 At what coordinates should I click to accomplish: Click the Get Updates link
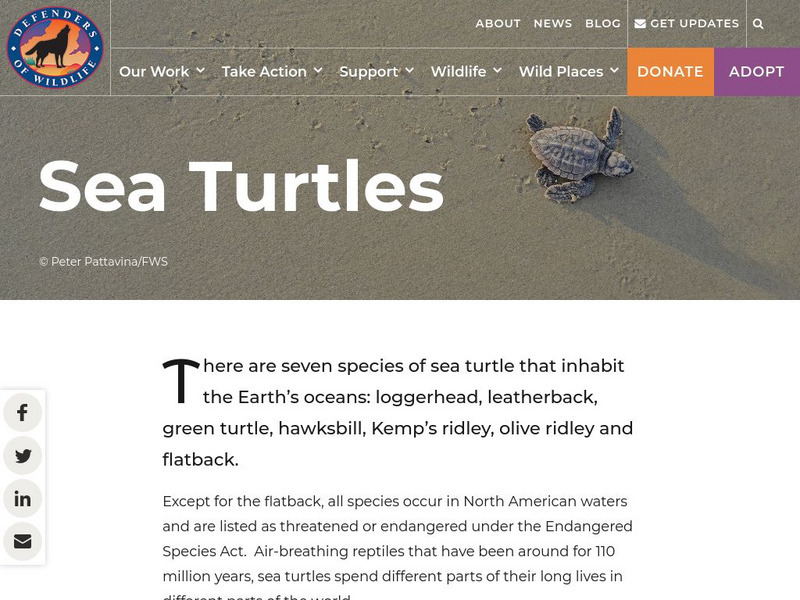695,24
